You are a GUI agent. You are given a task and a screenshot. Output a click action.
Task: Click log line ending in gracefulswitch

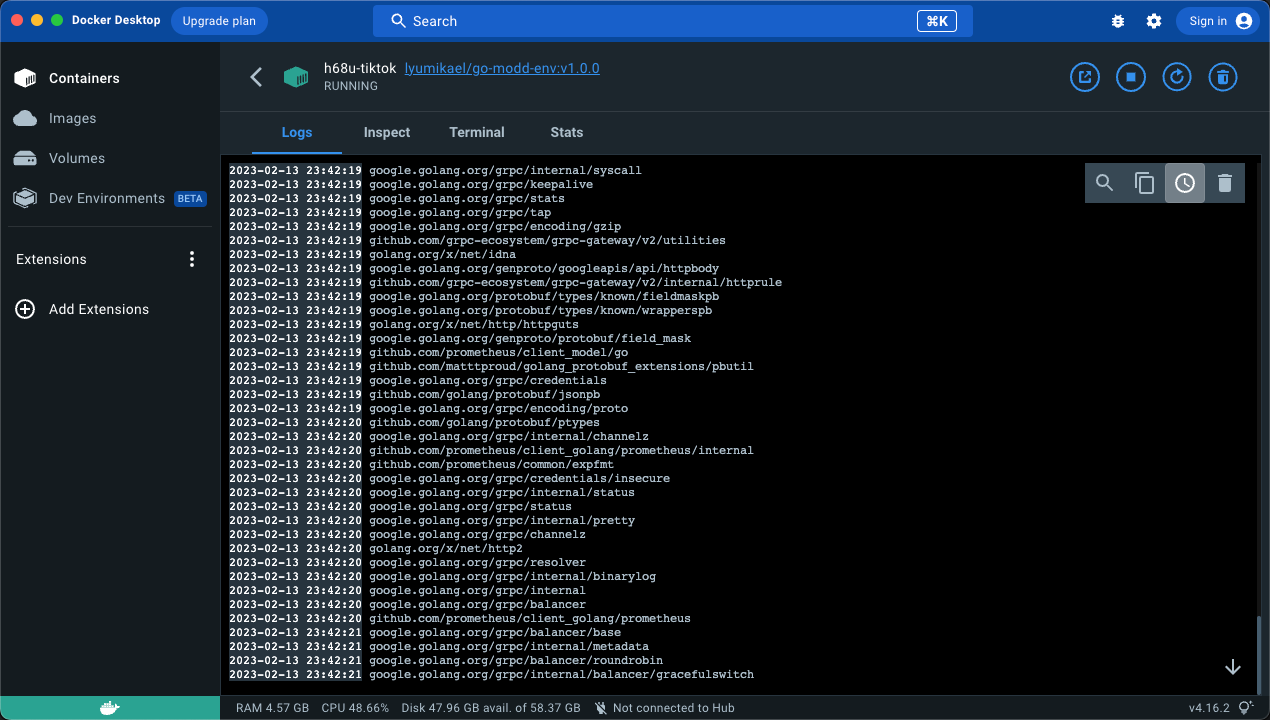(x=561, y=674)
